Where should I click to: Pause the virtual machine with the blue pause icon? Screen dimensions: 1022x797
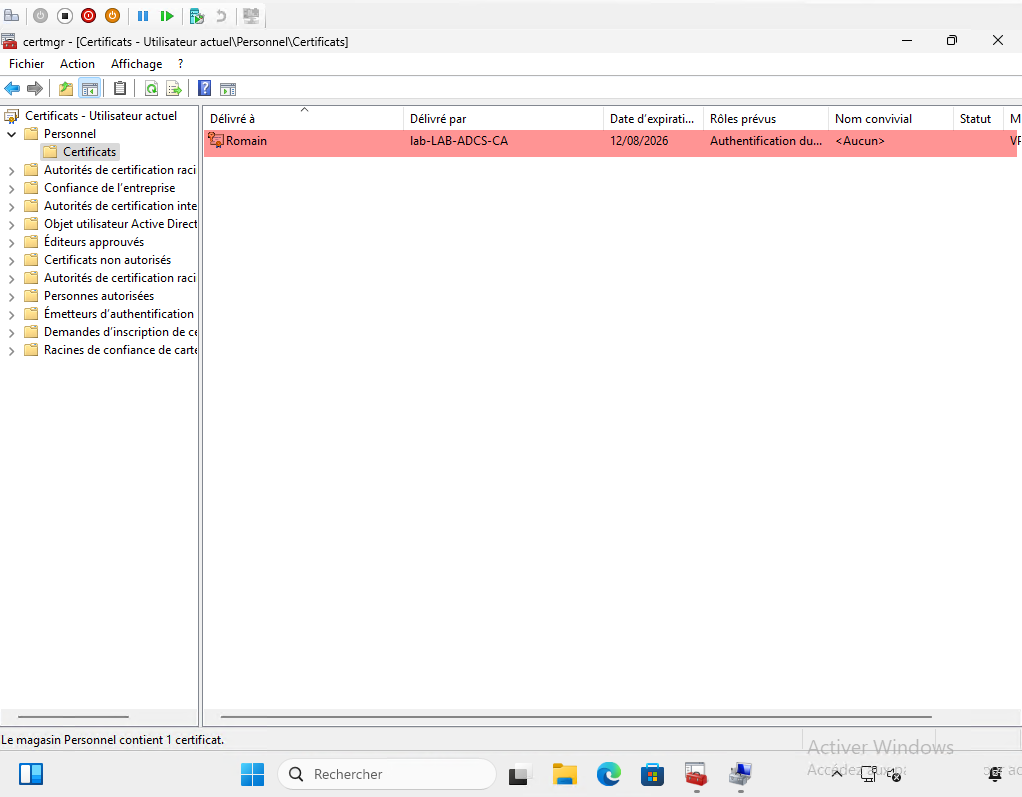click(143, 16)
